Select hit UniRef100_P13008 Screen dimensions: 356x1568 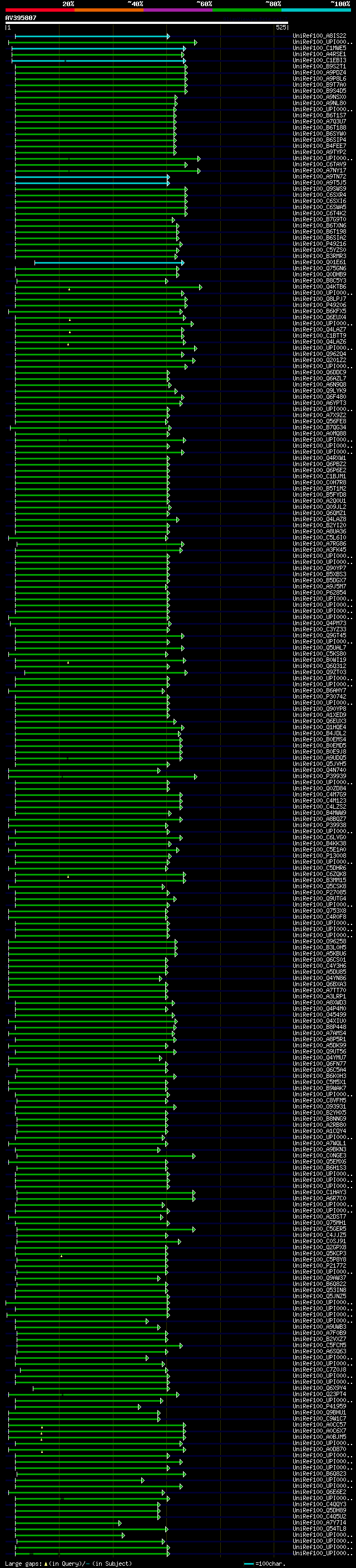tap(319, 856)
